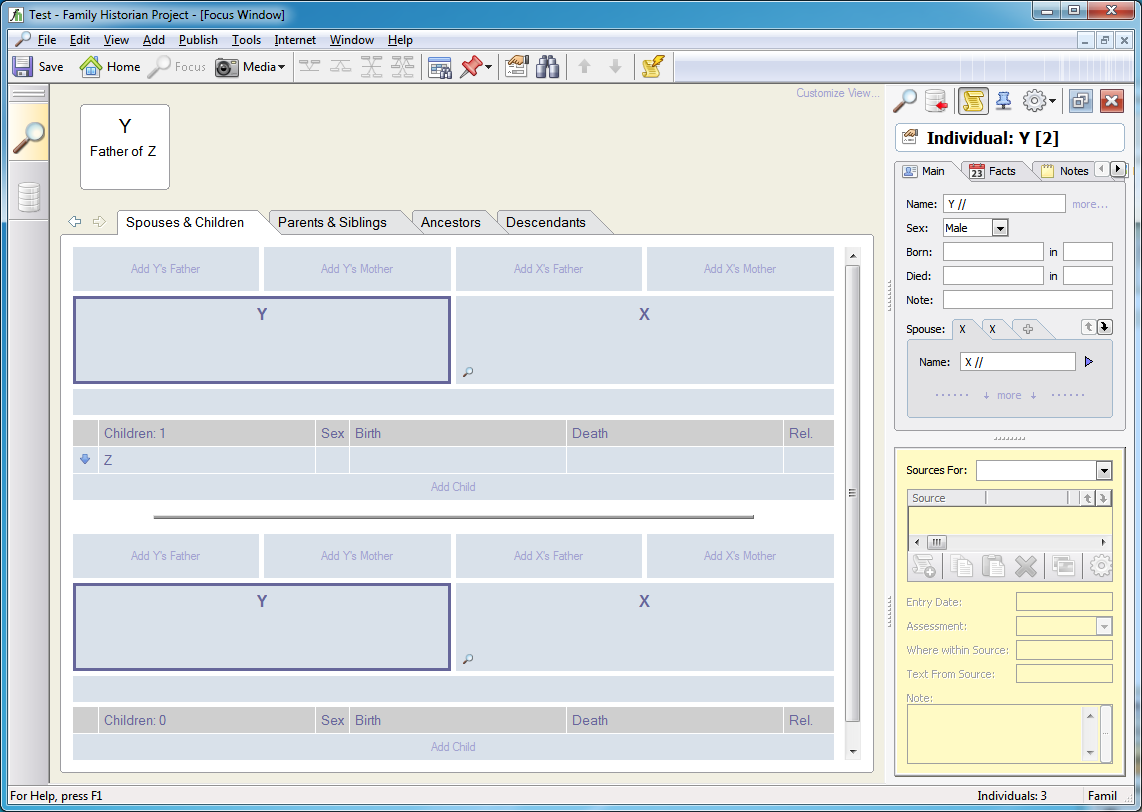This screenshot has width=1142, height=812.
Task: Switch to the Ancestors tab
Action: [450, 222]
